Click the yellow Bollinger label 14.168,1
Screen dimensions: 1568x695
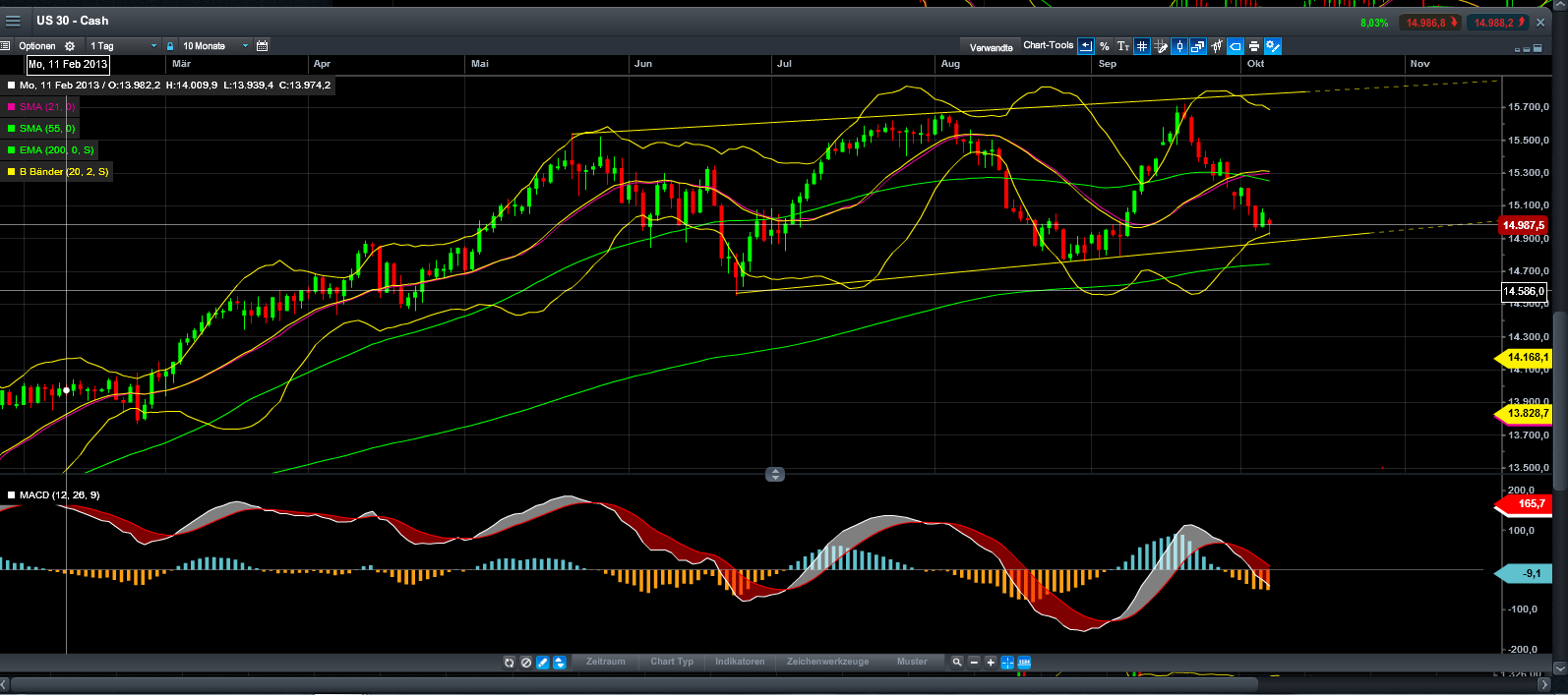(1525, 358)
